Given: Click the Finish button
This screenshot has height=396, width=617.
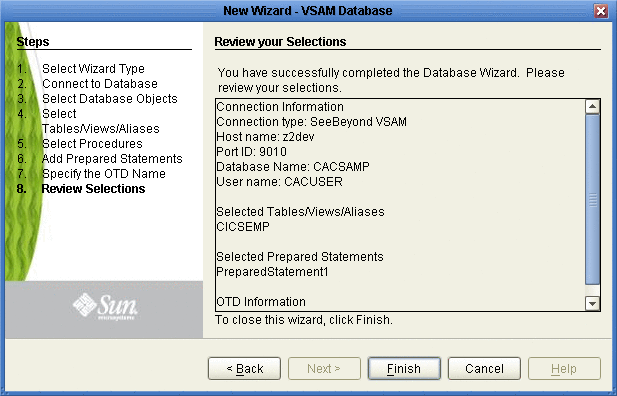Looking at the screenshot, I should click(404, 368).
